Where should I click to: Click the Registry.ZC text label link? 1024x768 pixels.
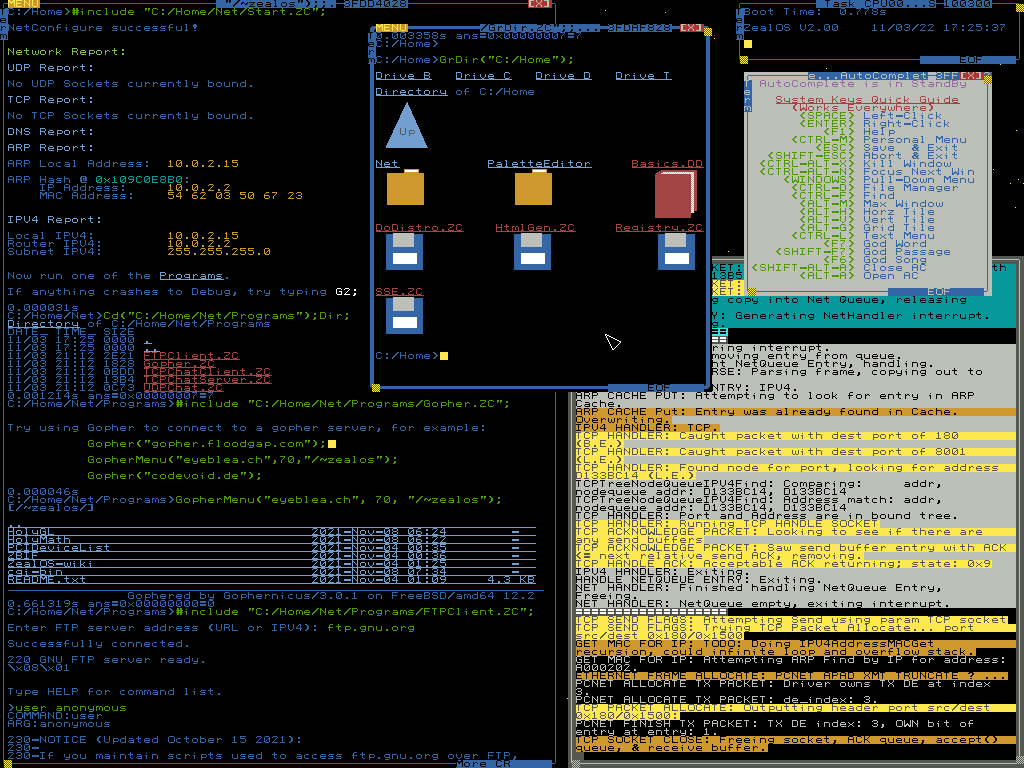coord(659,227)
